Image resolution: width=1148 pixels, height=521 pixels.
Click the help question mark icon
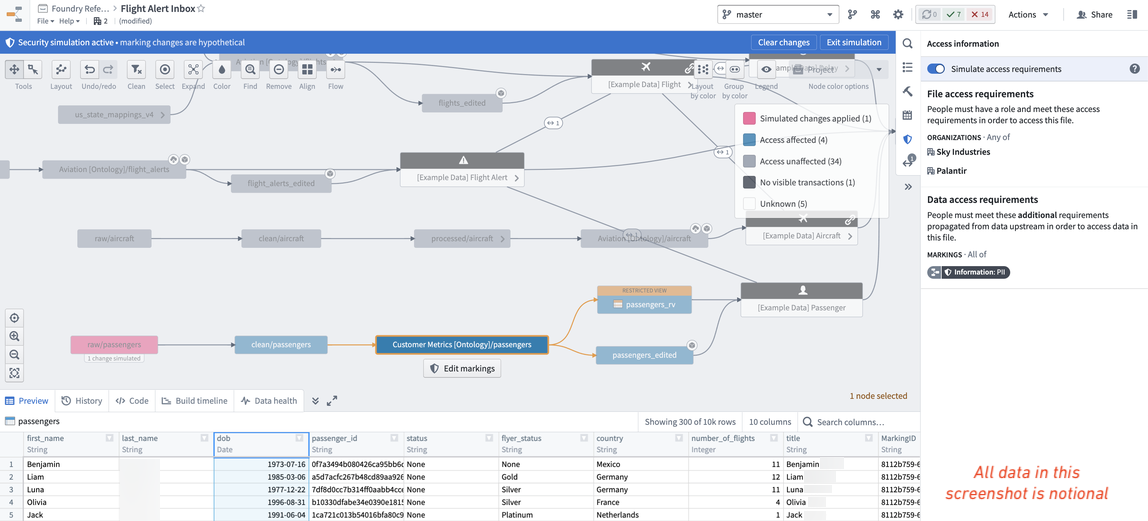tap(1134, 69)
